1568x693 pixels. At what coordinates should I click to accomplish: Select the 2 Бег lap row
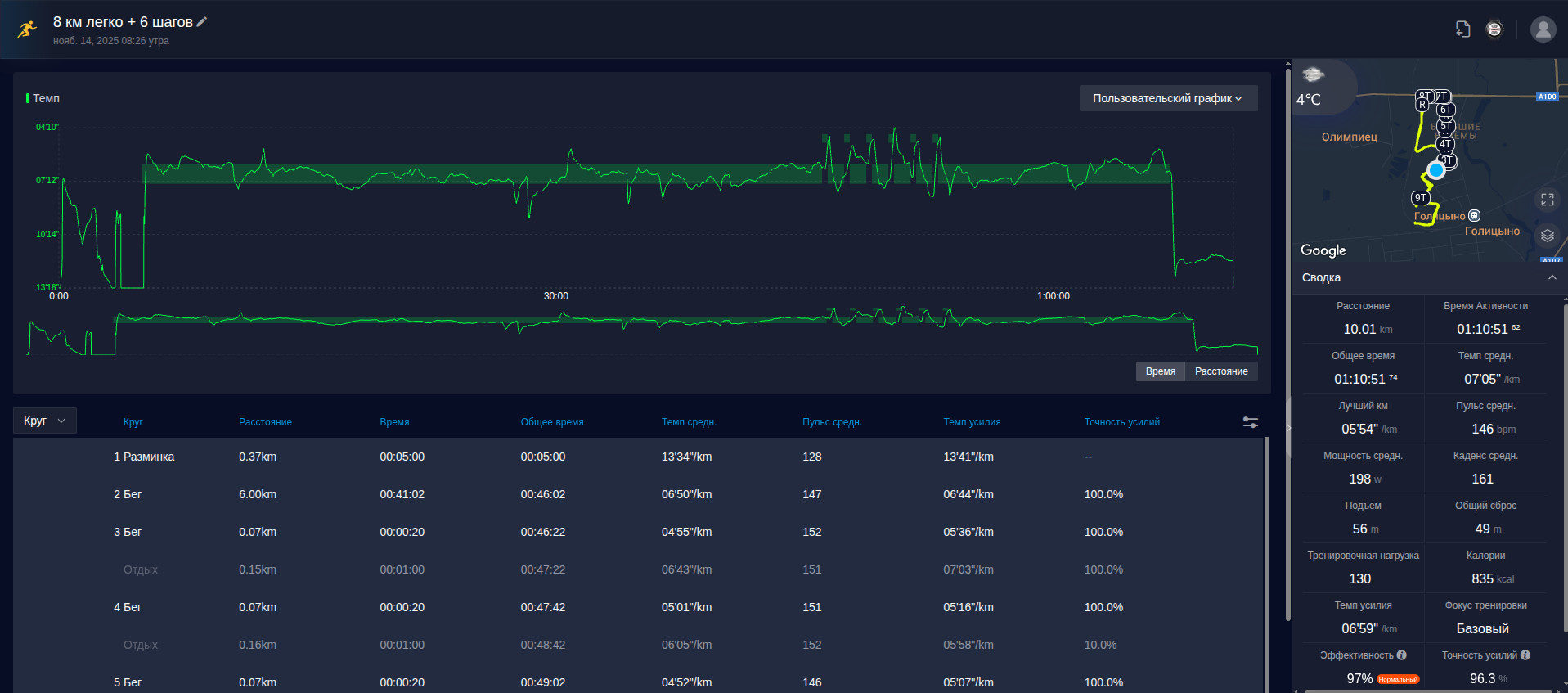pos(638,494)
